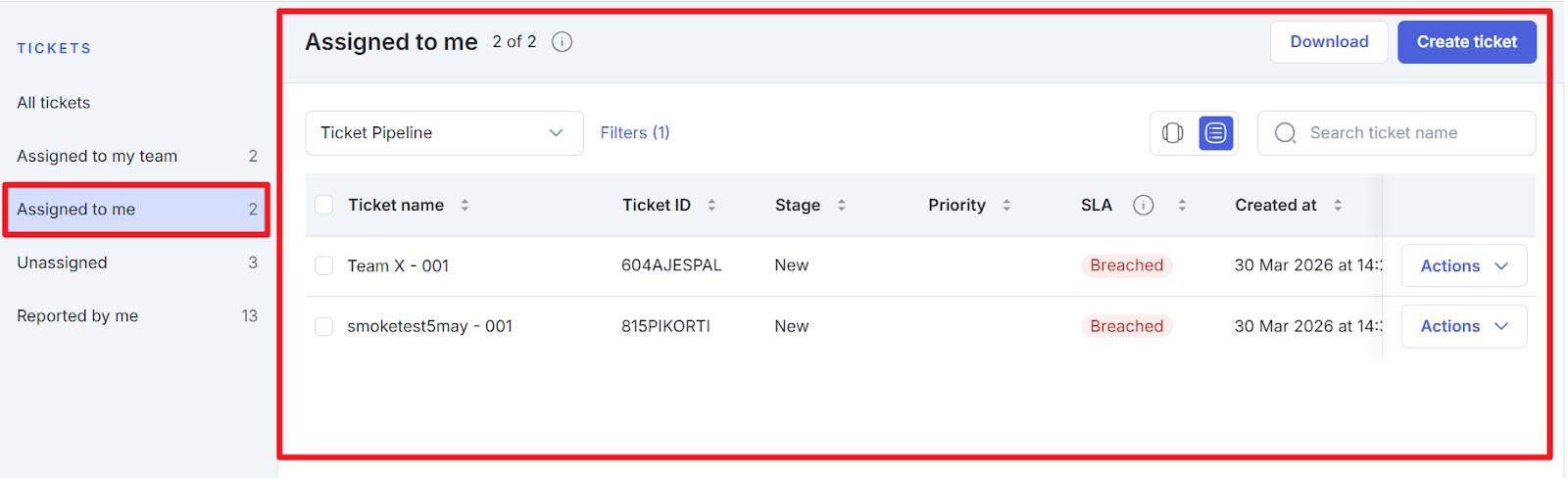Image resolution: width=1568 pixels, height=478 pixels.
Task: Sort by Stage column arrows
Action: [x=841, y=205]
